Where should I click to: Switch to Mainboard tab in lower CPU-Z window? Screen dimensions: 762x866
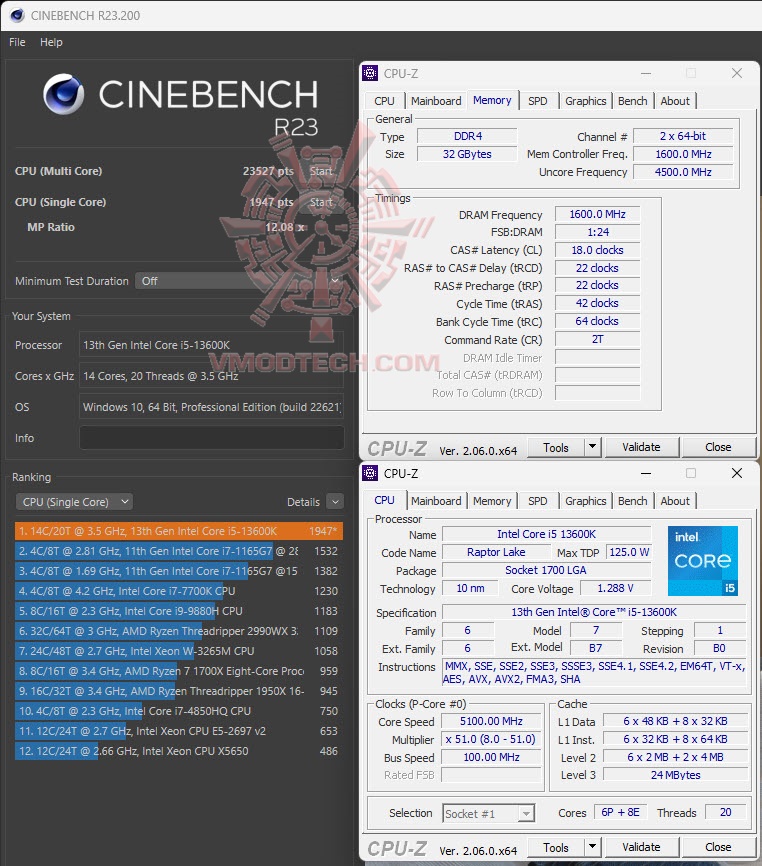(x=436, y=501)
